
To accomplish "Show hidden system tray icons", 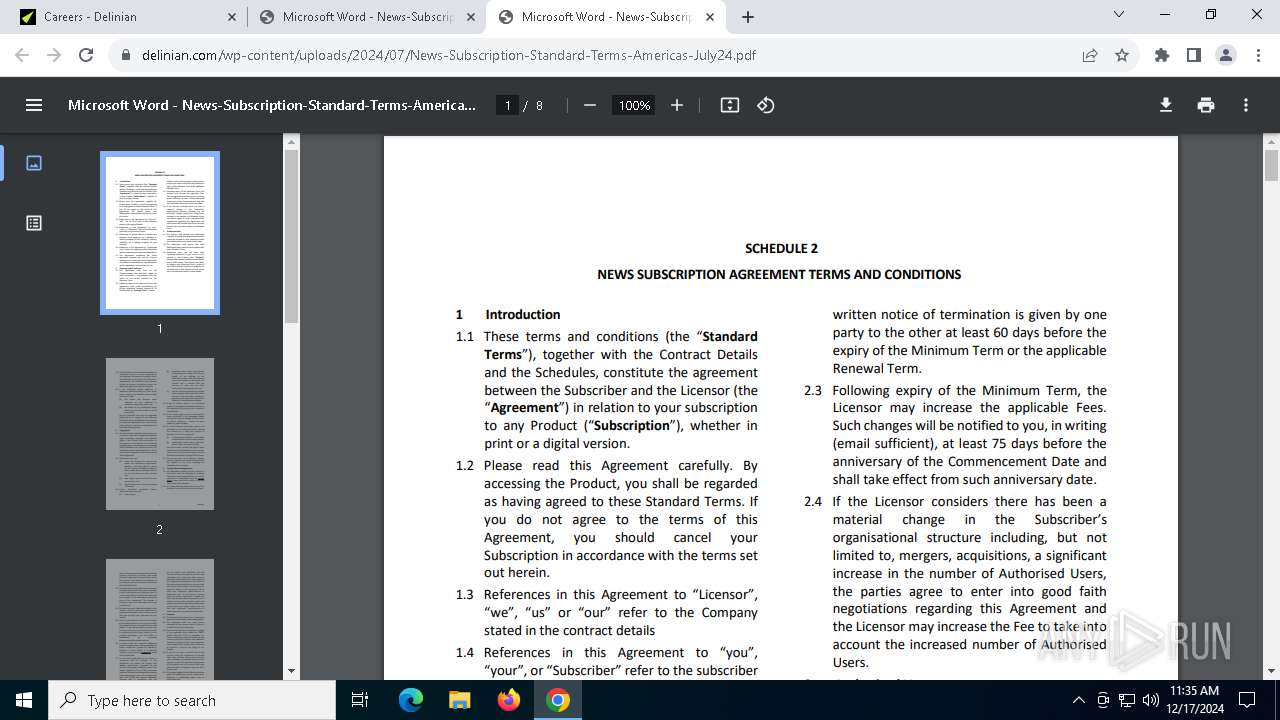I will click(x=1078, y=700).
